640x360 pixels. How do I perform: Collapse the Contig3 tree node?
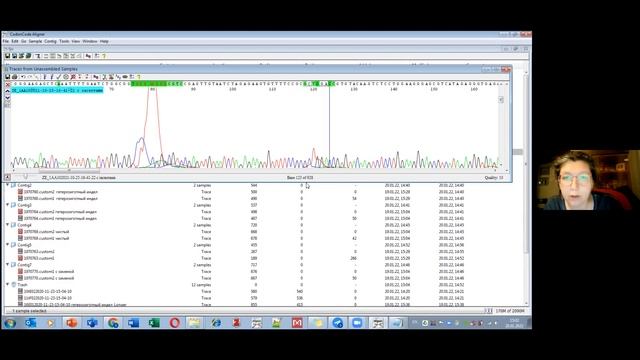[7, 205]
